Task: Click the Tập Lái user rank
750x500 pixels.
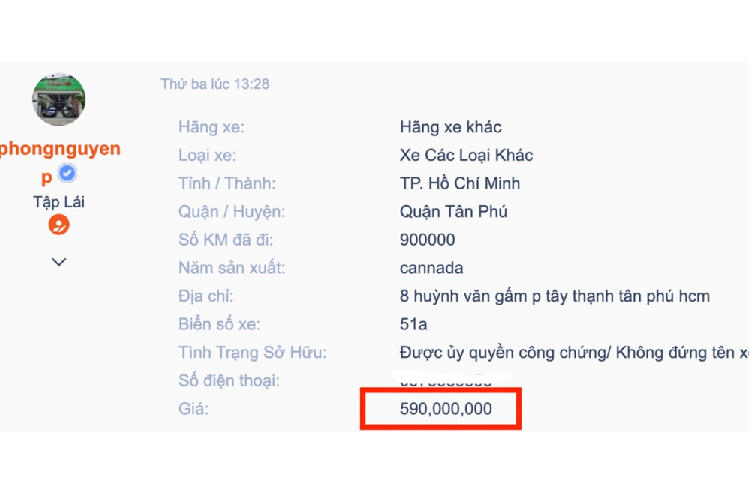Action: (x=59, y=201)
